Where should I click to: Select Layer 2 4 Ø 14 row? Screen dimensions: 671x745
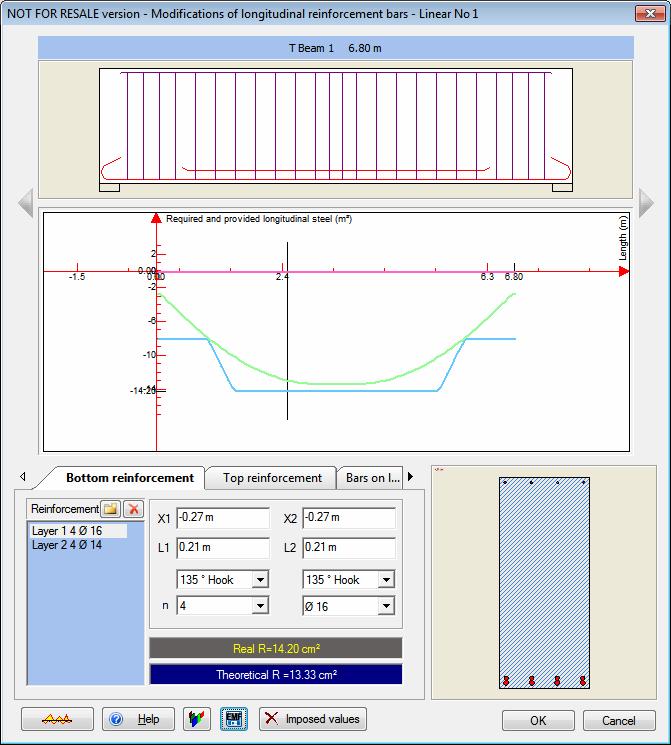(x=67, y=545)
